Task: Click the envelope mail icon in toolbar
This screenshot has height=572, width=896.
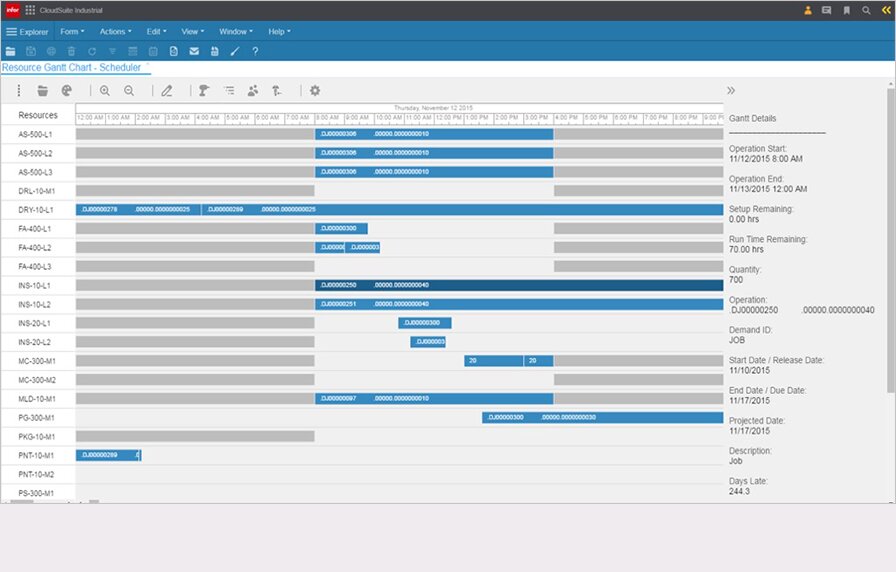Action: [194, 51]
